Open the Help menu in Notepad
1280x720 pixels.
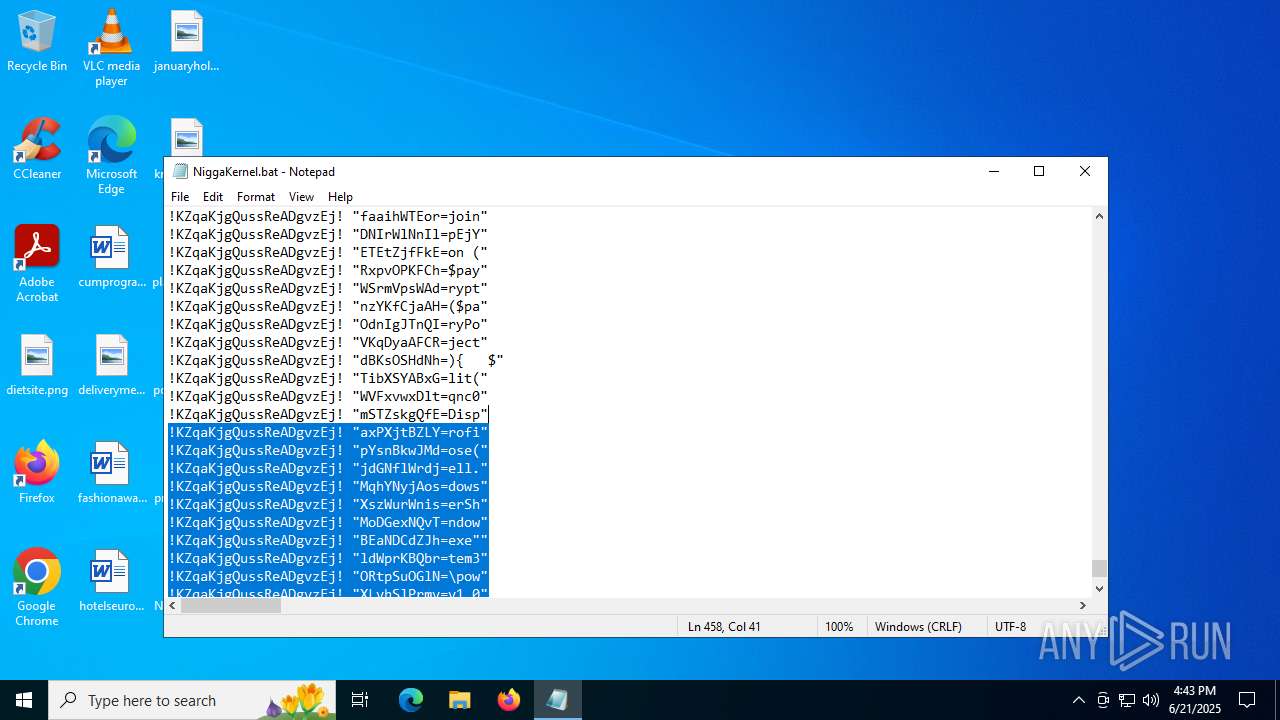point(340,197)
